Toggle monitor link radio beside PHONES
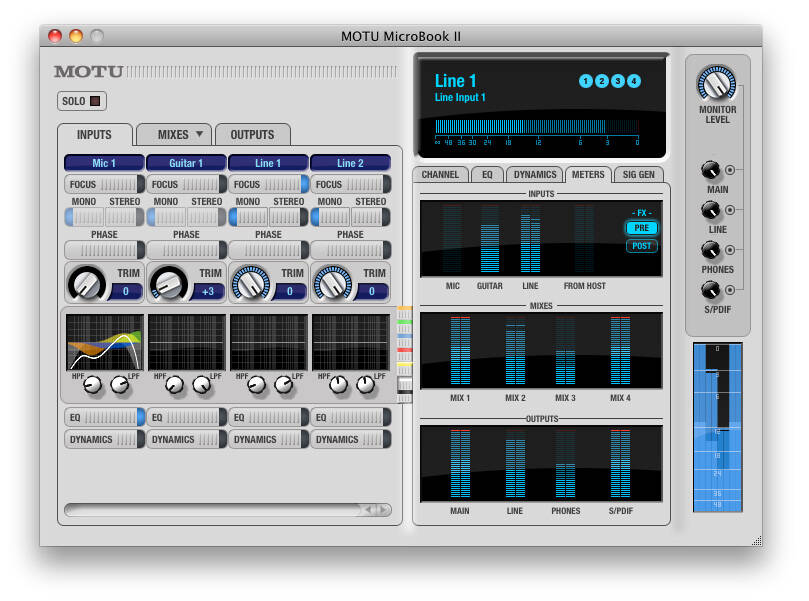 click(x=730, y=250)
